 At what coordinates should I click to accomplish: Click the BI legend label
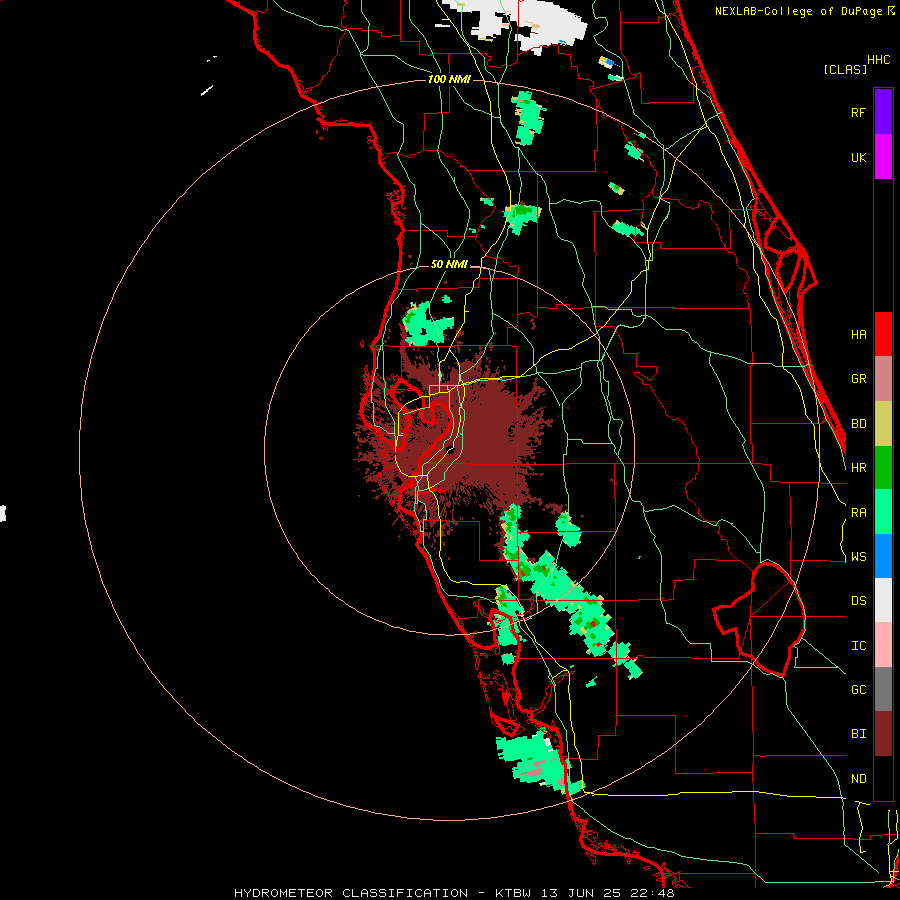[x=858, y=734]
